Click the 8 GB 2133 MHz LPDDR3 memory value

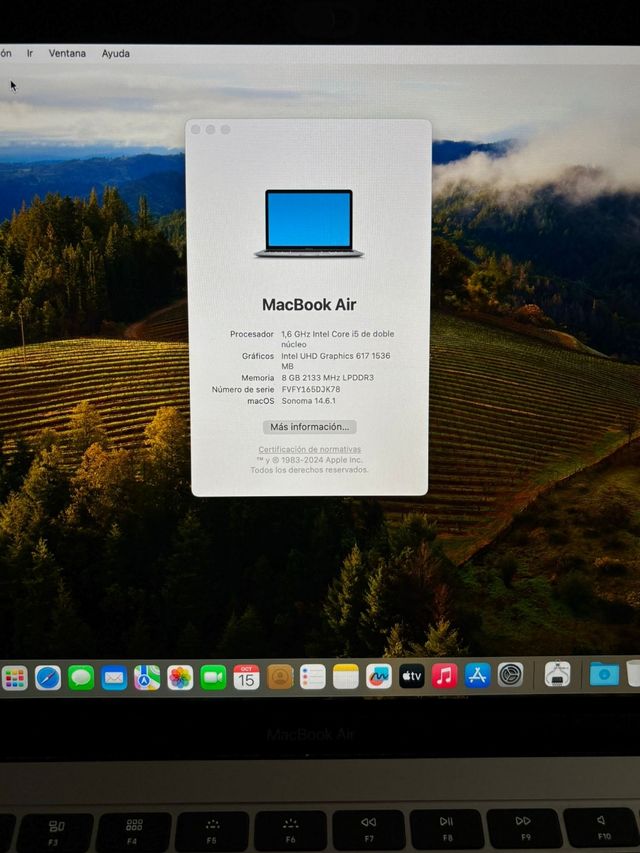point(328,378)
